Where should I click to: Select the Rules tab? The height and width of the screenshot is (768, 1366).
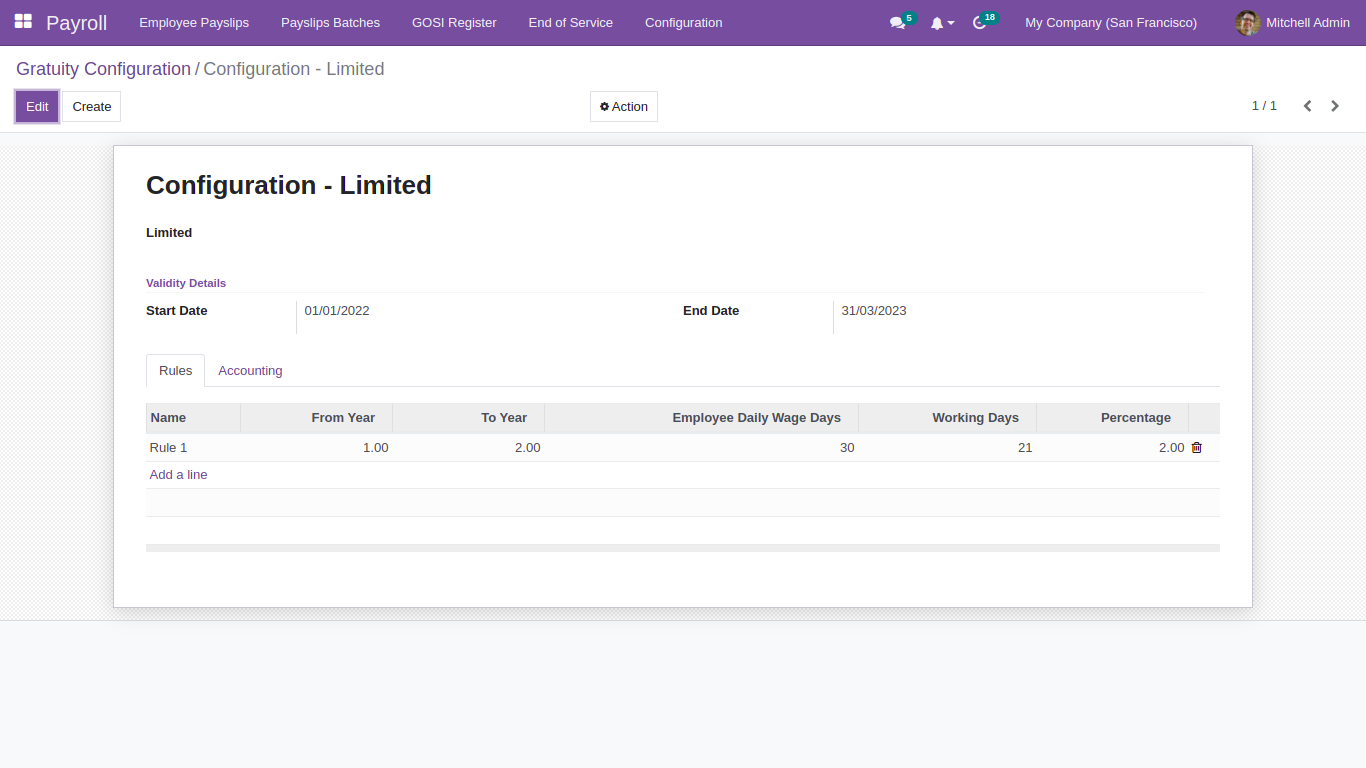[175, 371]
